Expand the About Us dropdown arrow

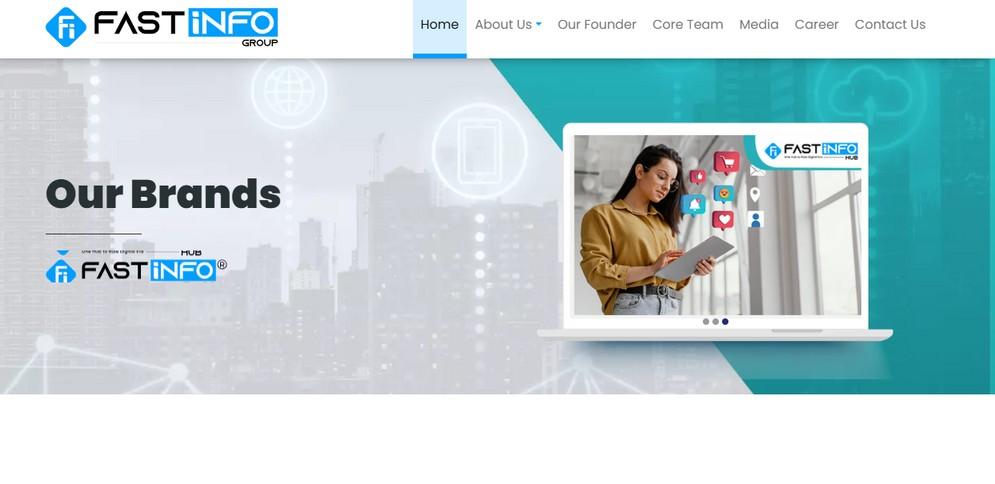539,25
